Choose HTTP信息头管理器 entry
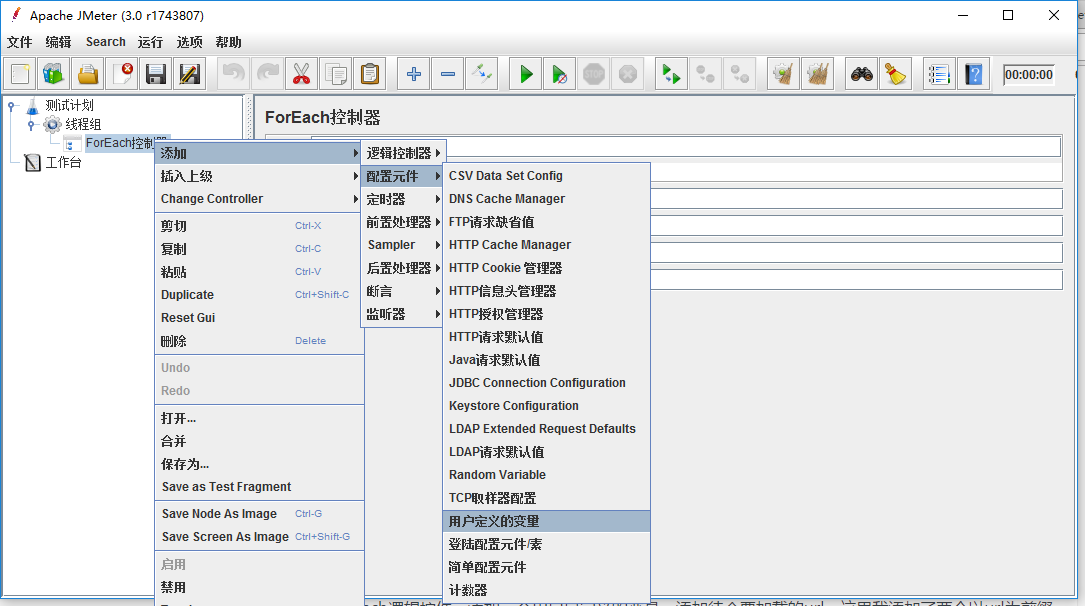1085x606 pixels. click(x=546, y=291)
